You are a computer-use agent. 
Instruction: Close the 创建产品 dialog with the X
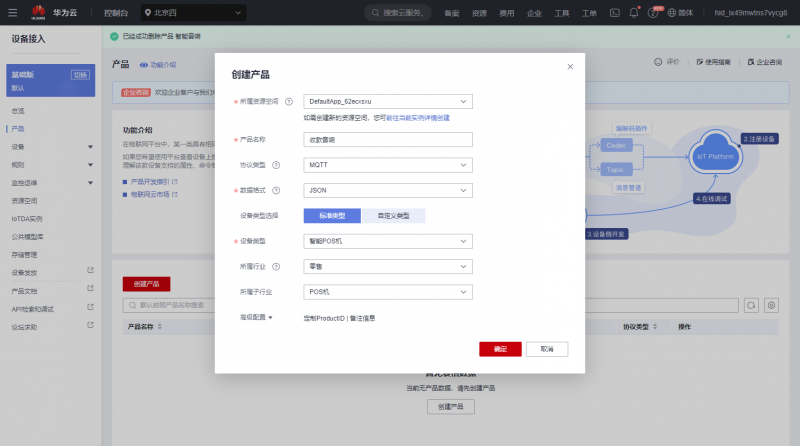tap(570, 67)
